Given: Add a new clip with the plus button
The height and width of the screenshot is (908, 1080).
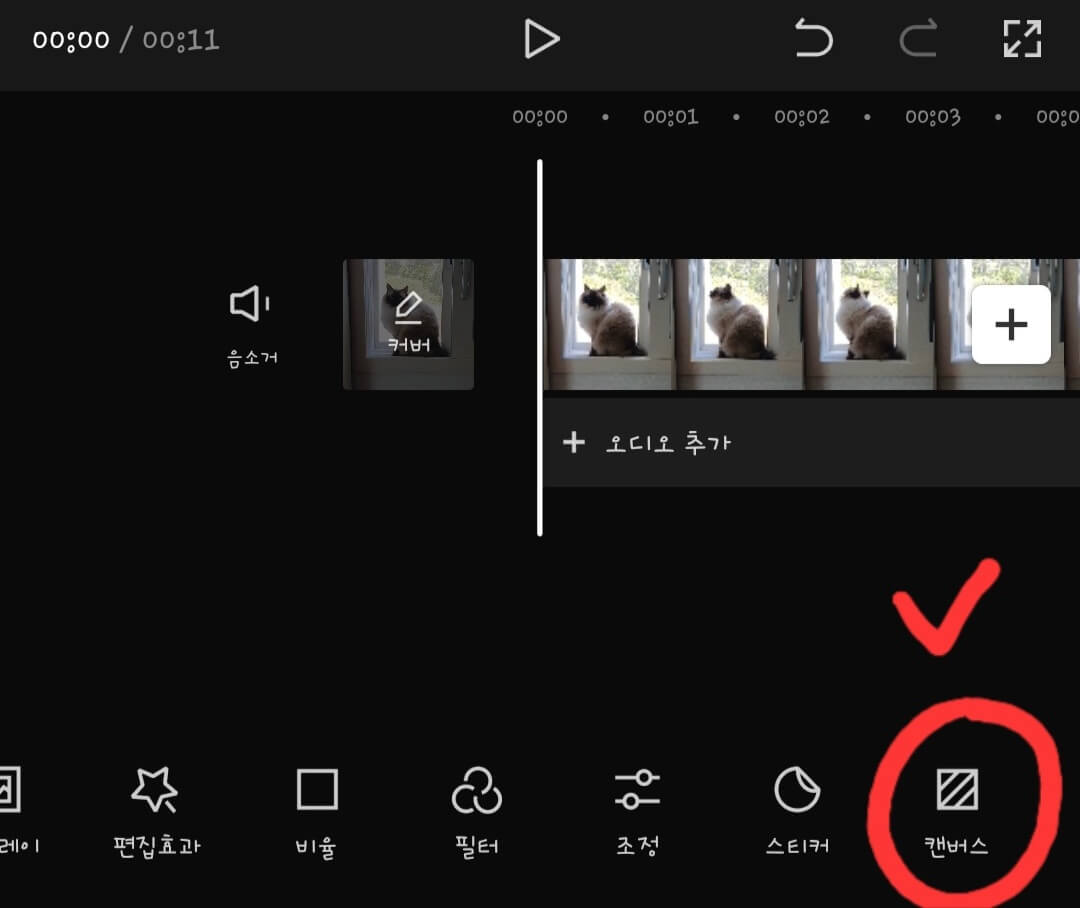Looking at the screenshot, I should pyautogui.click(x=1011, y=324).
